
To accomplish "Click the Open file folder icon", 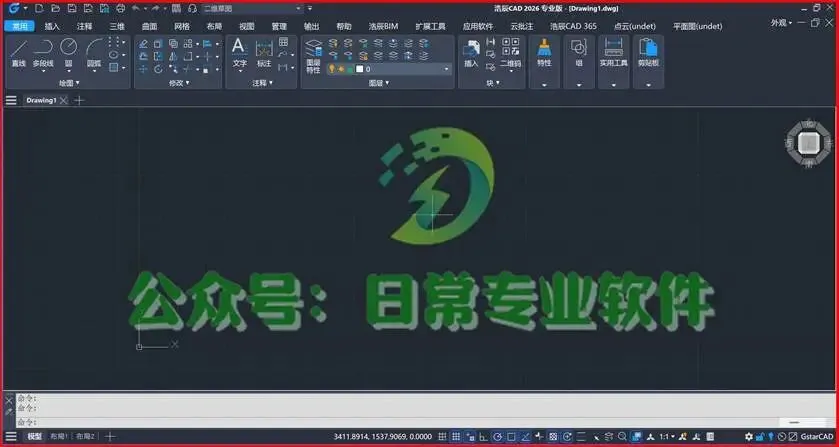I will point(55,9).
